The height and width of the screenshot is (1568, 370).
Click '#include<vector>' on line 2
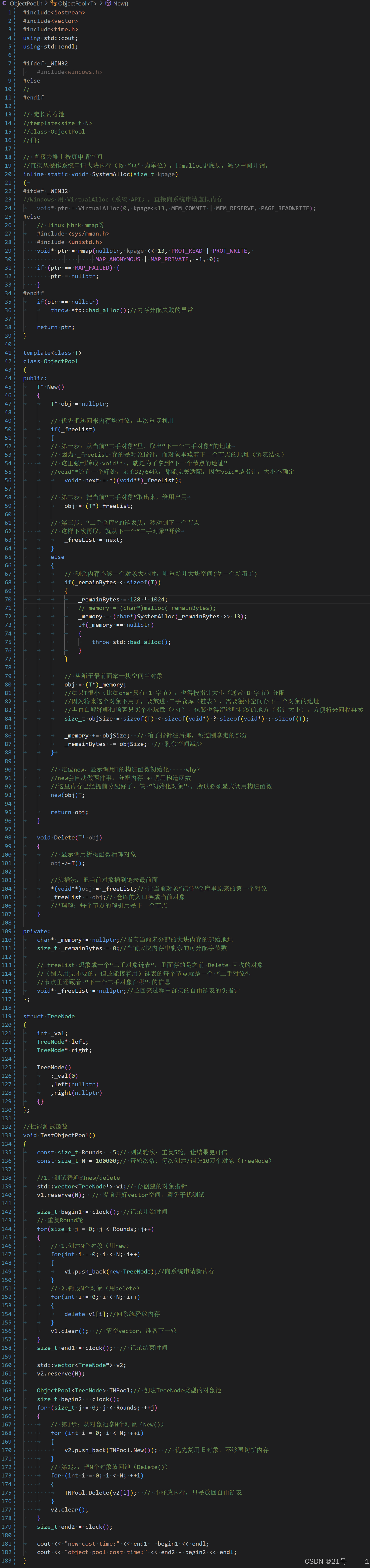[51, 21]
